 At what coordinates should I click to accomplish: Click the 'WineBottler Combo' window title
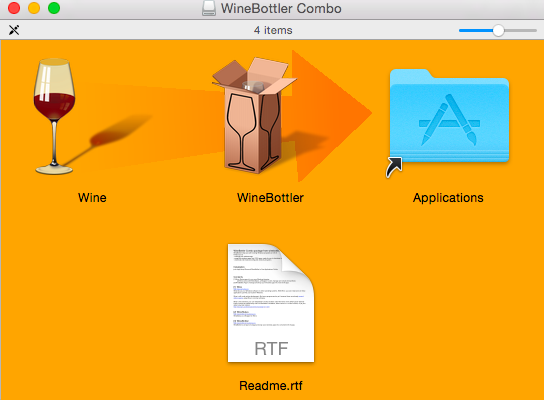[x=281, y=8]
